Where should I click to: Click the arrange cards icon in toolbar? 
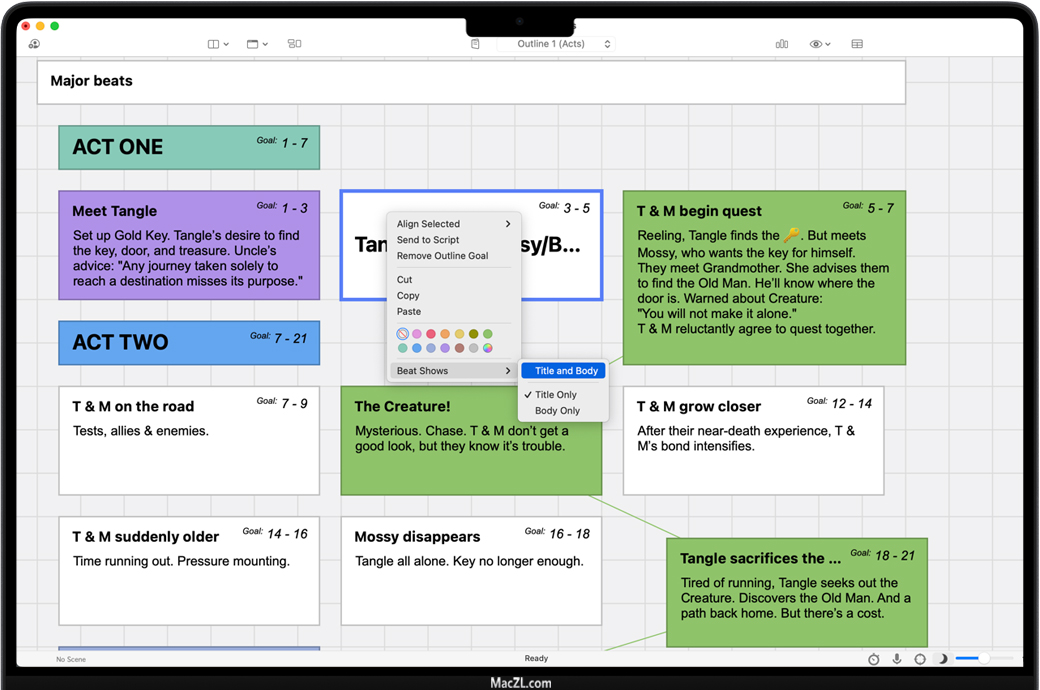[x=294, y=44]
